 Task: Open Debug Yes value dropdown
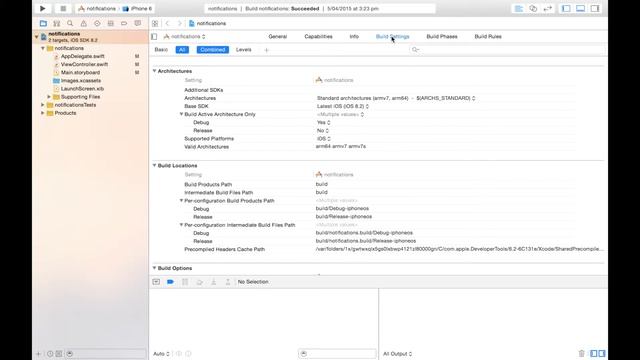click(x=324, y=122)
